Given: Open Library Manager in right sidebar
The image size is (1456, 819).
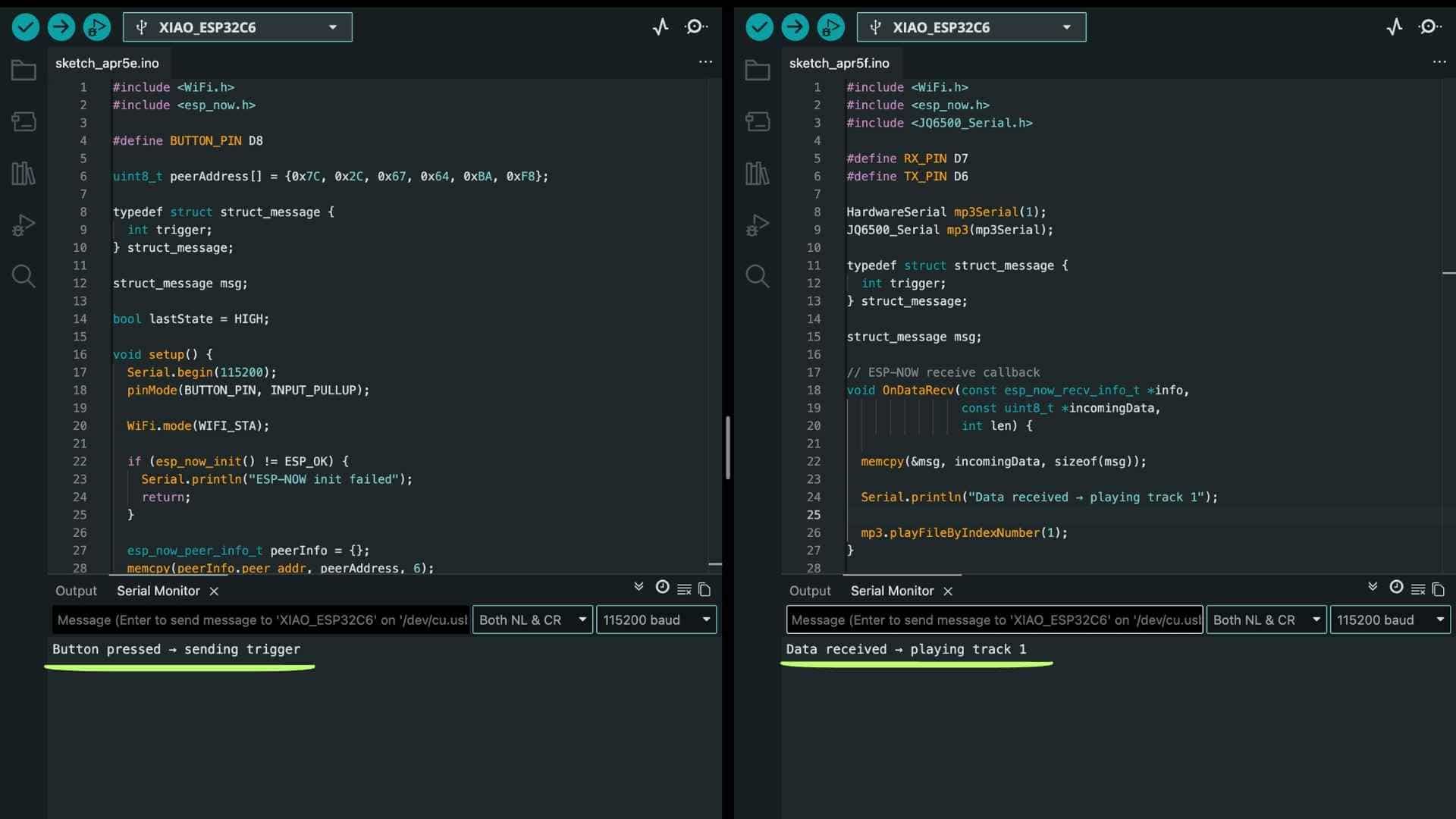Looking at the screenshot, I should [x=757, y=174].
